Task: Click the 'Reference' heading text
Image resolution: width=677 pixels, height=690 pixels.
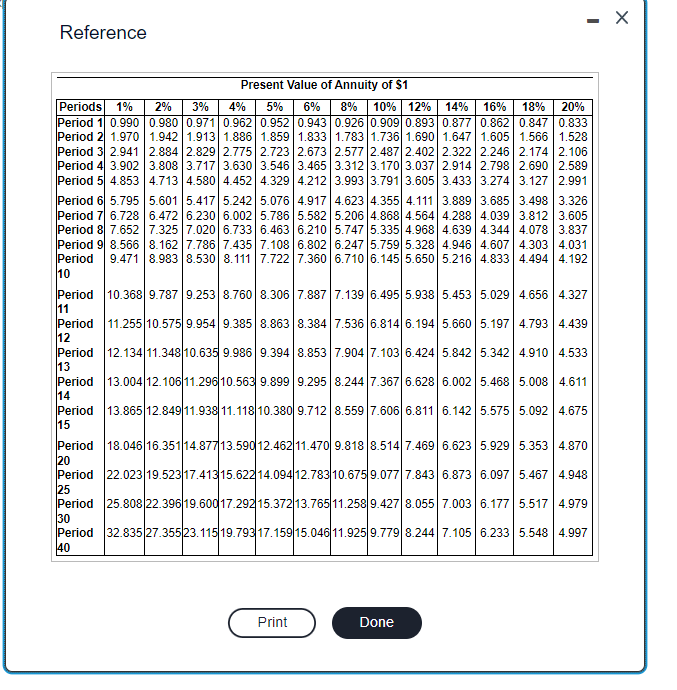Action: (x=103, y=33)
